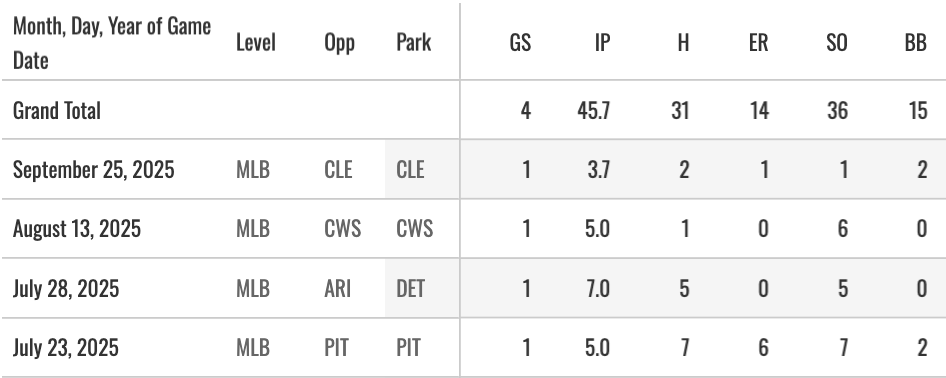Select the ARI opponent cell
The width and height of the screenshot is (946, 378).
coord(337,288)
